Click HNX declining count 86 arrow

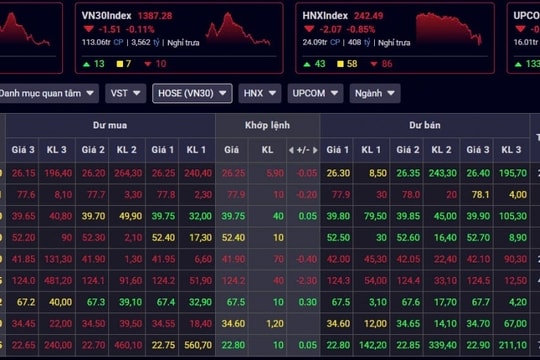pyautogui.click(x=374, y=64)
